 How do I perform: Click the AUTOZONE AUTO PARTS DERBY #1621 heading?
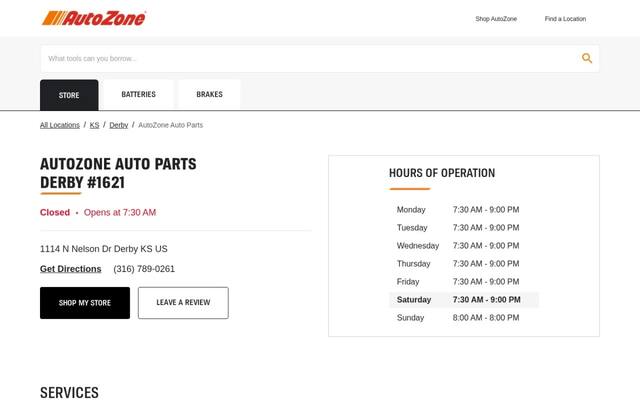[x=118, y=173]
